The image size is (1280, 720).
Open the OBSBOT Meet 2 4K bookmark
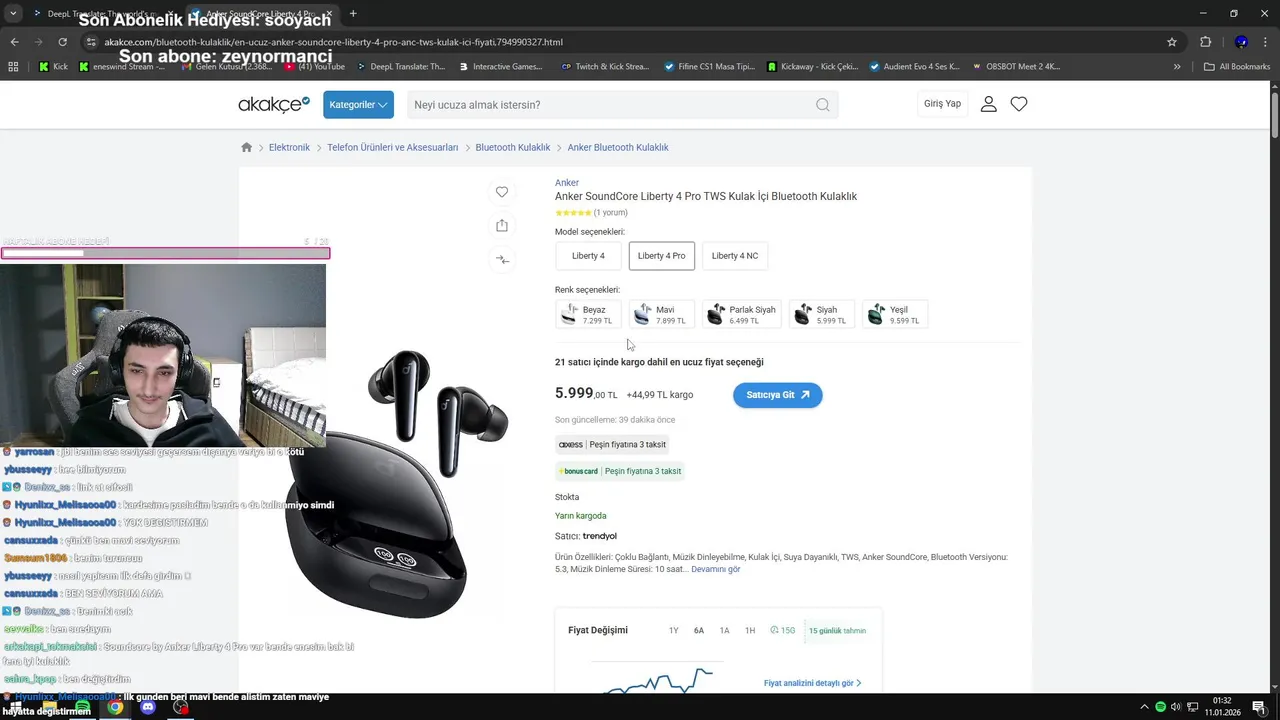[1016, 67]
